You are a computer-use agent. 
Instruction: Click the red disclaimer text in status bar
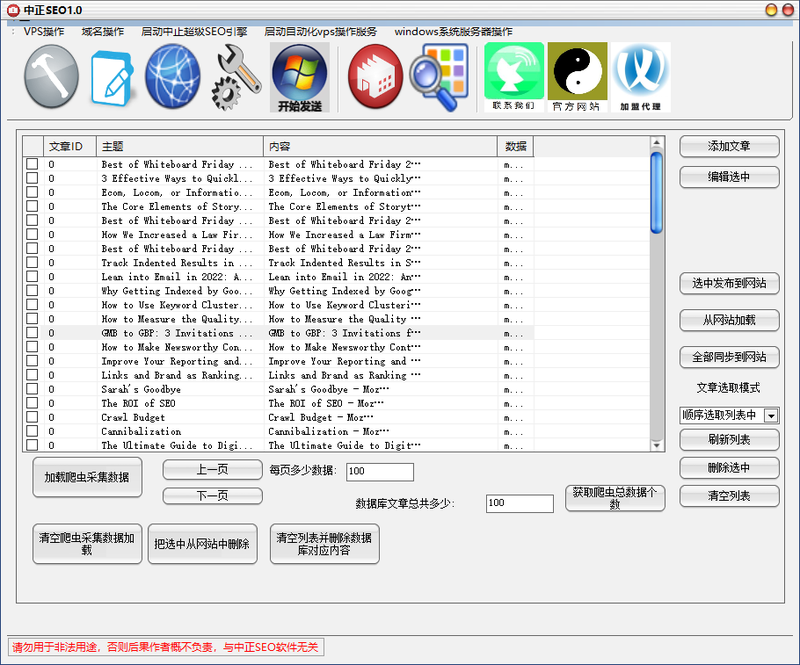[165, 647]
